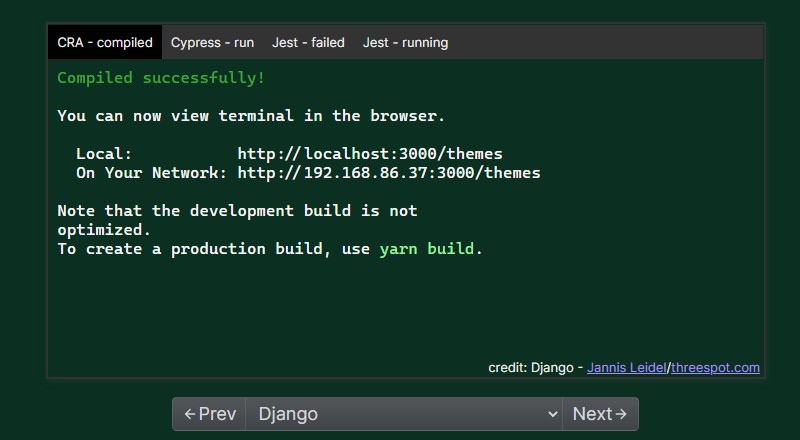Go to the previous theme with Prev
Viewport: 800px width, 440px height.
click(x=209, y=414)
